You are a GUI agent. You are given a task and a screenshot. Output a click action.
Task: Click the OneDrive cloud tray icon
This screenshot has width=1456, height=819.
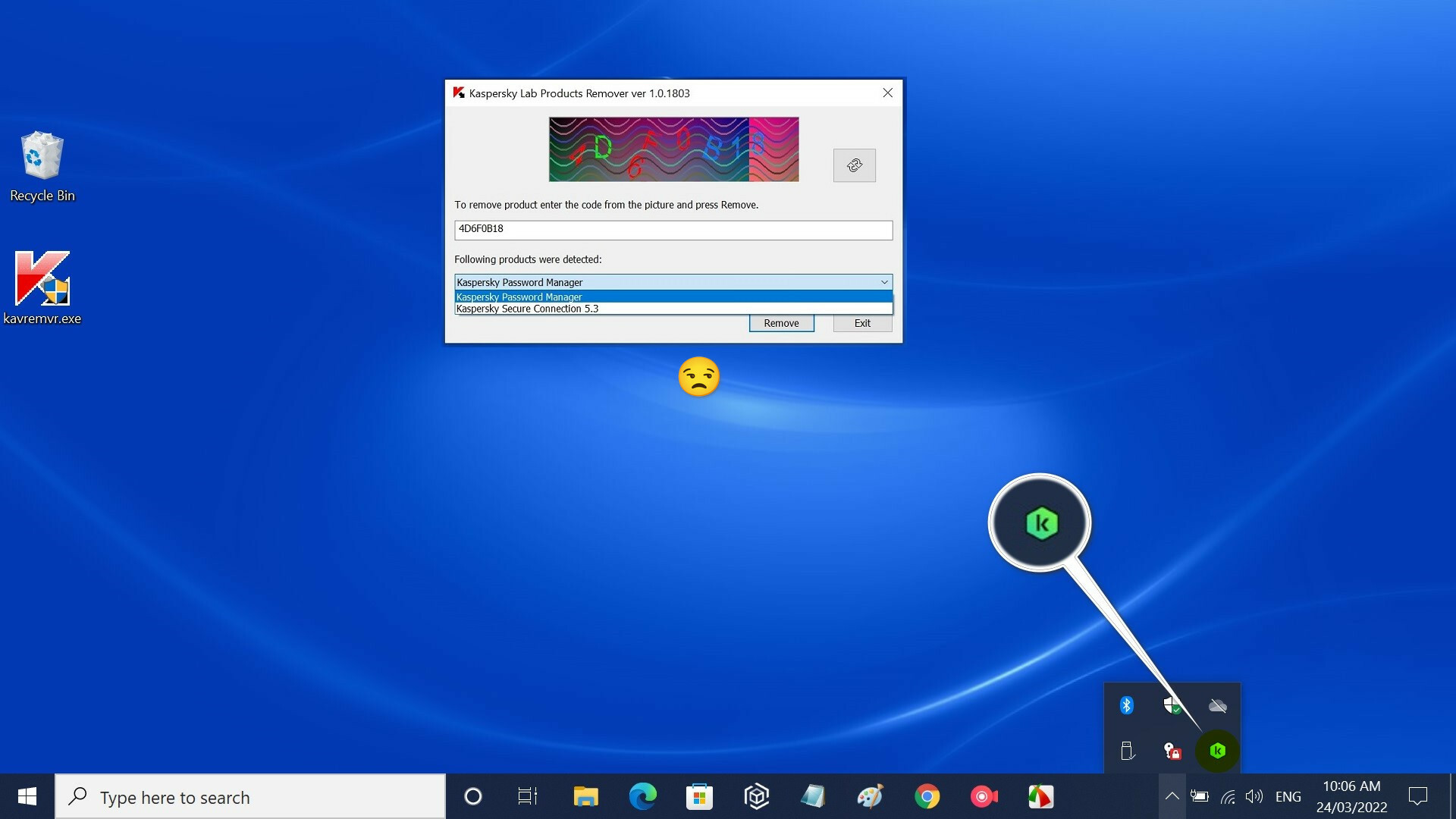pyautogui.click(x=1218, y=706)
